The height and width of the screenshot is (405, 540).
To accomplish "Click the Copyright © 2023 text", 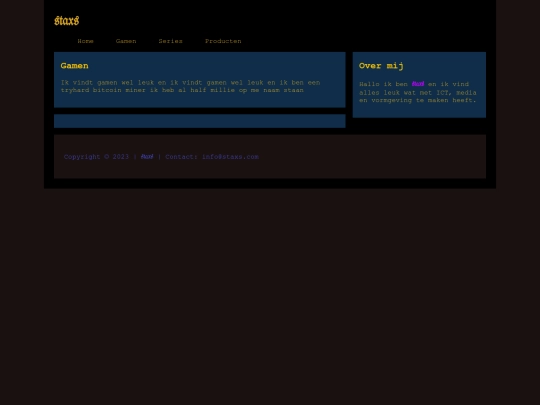I will tap(96, 157).
